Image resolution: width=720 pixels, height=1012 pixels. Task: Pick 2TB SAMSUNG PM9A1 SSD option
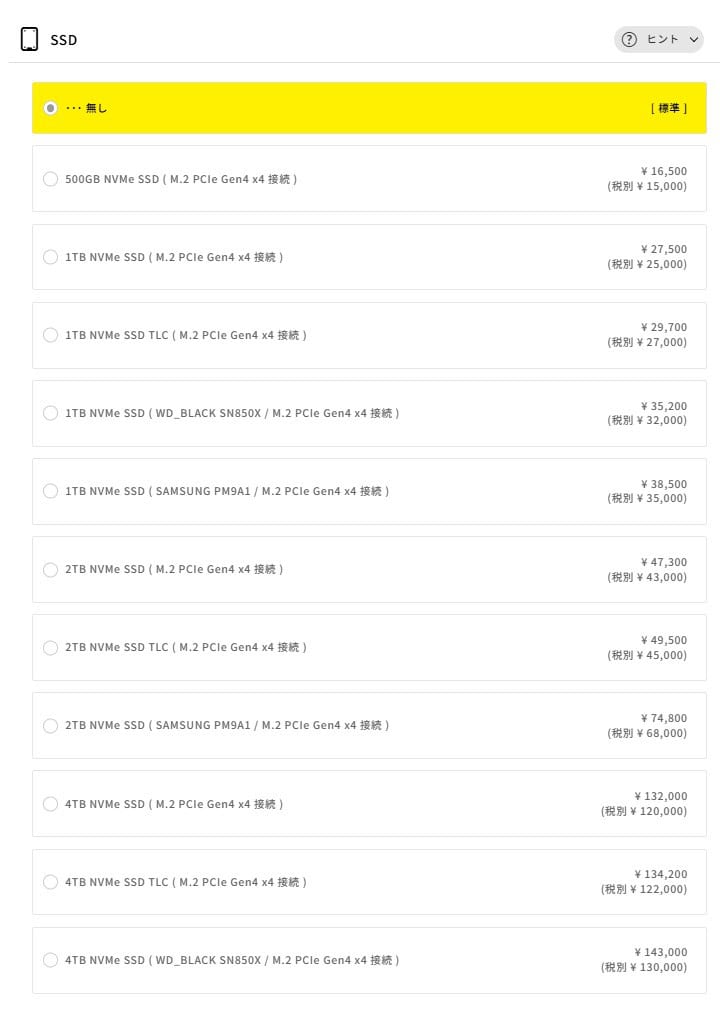[51, 725]
